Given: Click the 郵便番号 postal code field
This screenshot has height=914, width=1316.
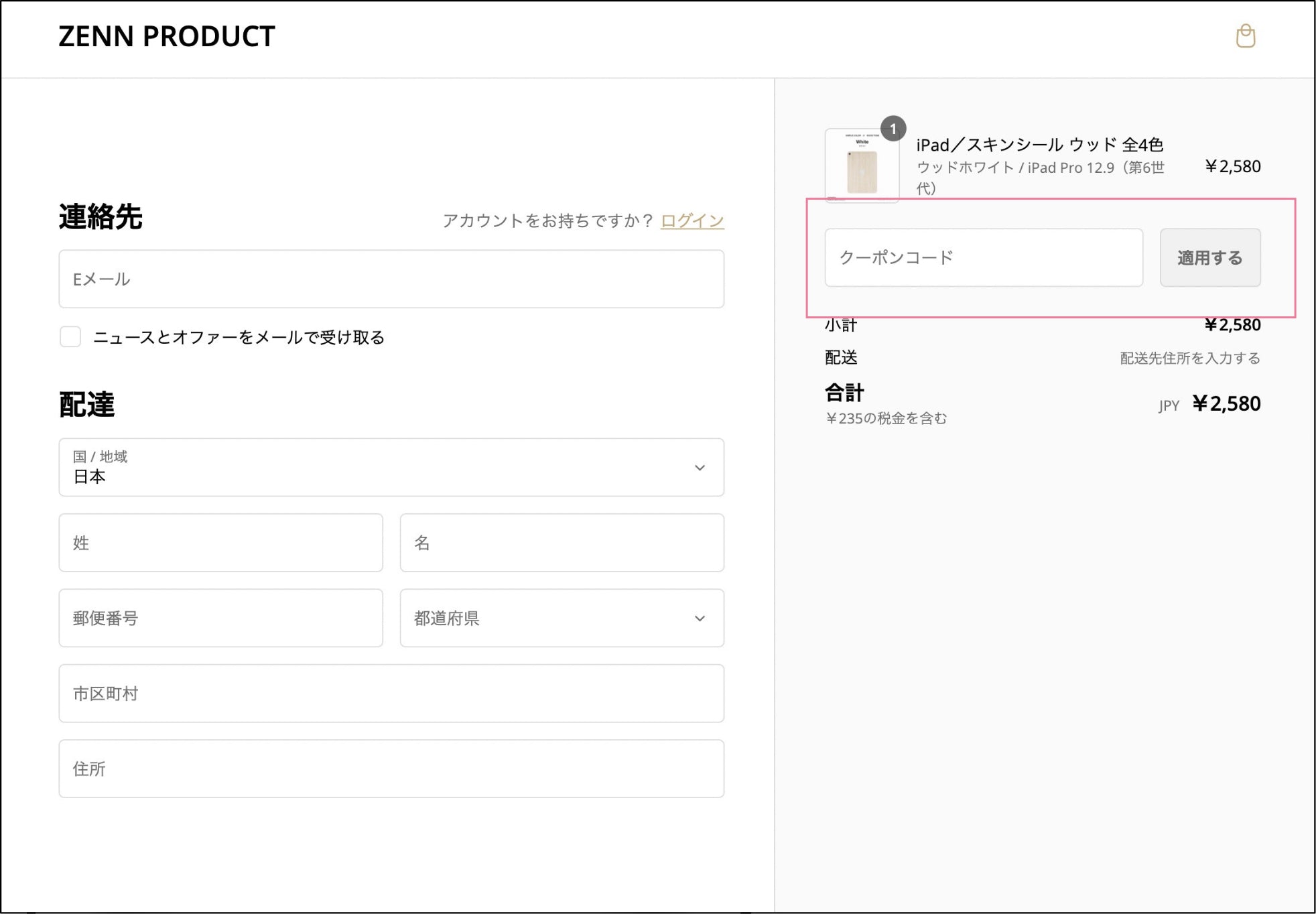Looking at the screenshot, I should tap(220, 618).
